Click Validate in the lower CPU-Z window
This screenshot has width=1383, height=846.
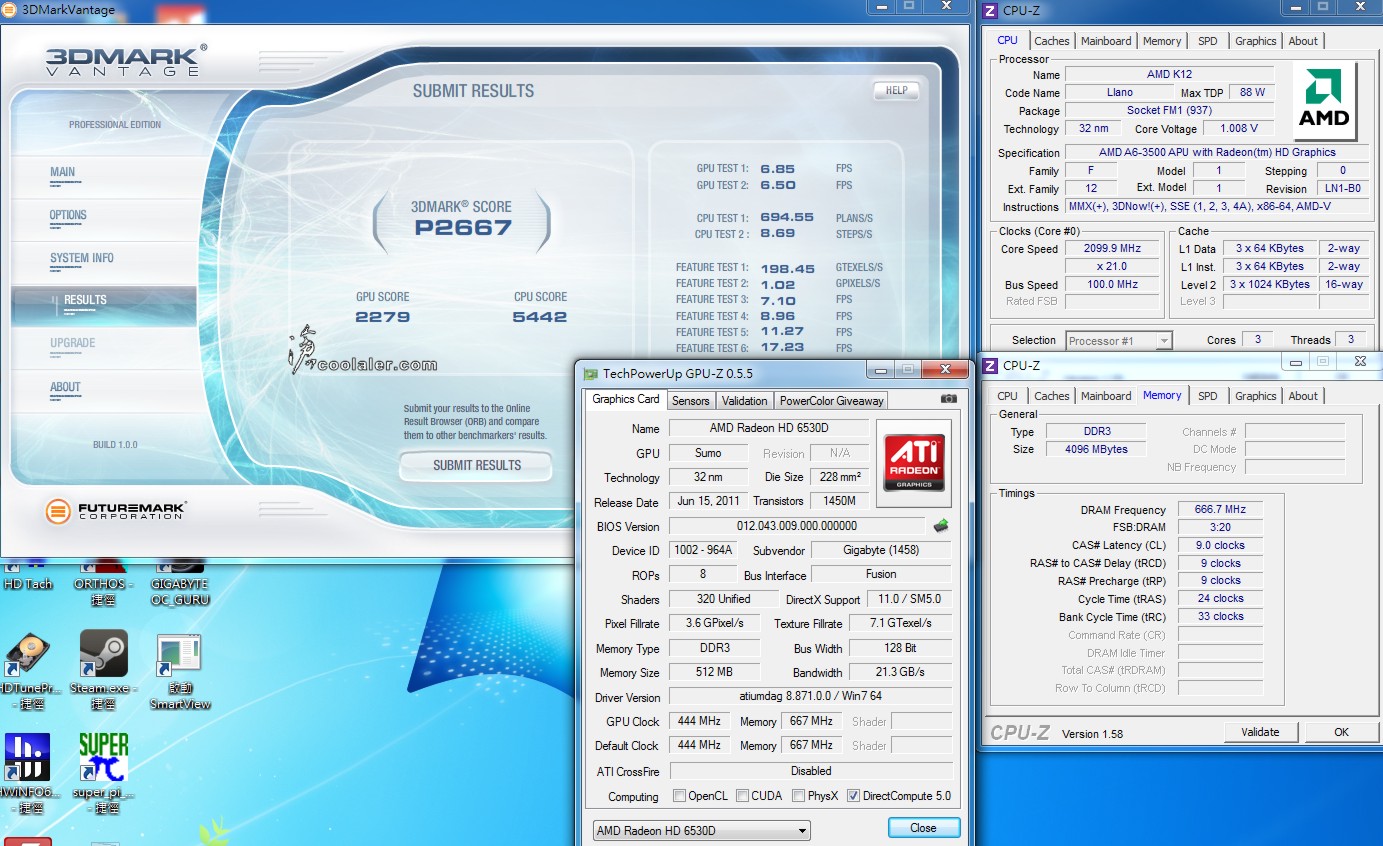pos(1260,732)
